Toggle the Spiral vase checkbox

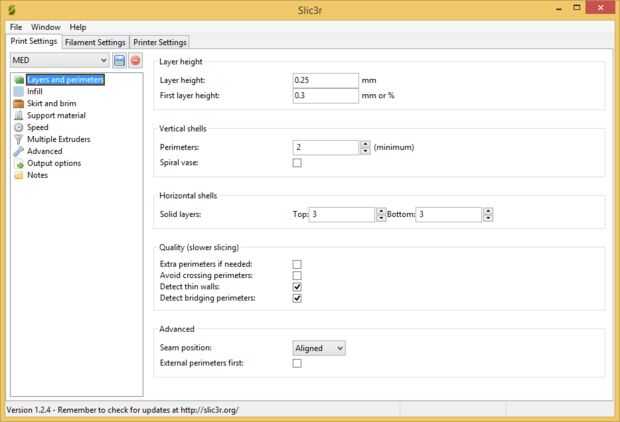tap(297, 163)
